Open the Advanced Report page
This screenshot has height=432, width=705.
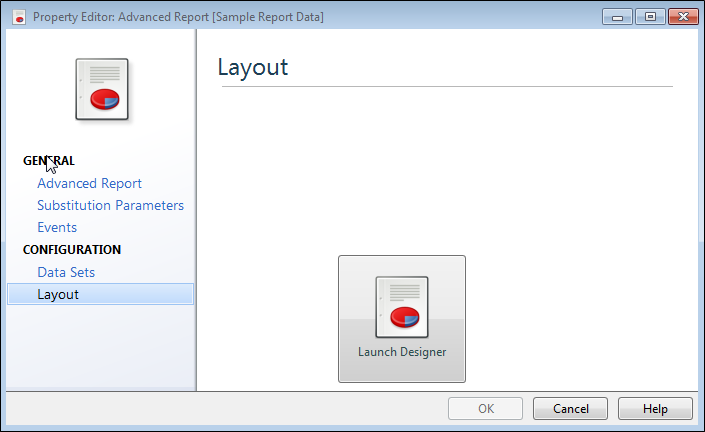(89, 183)
